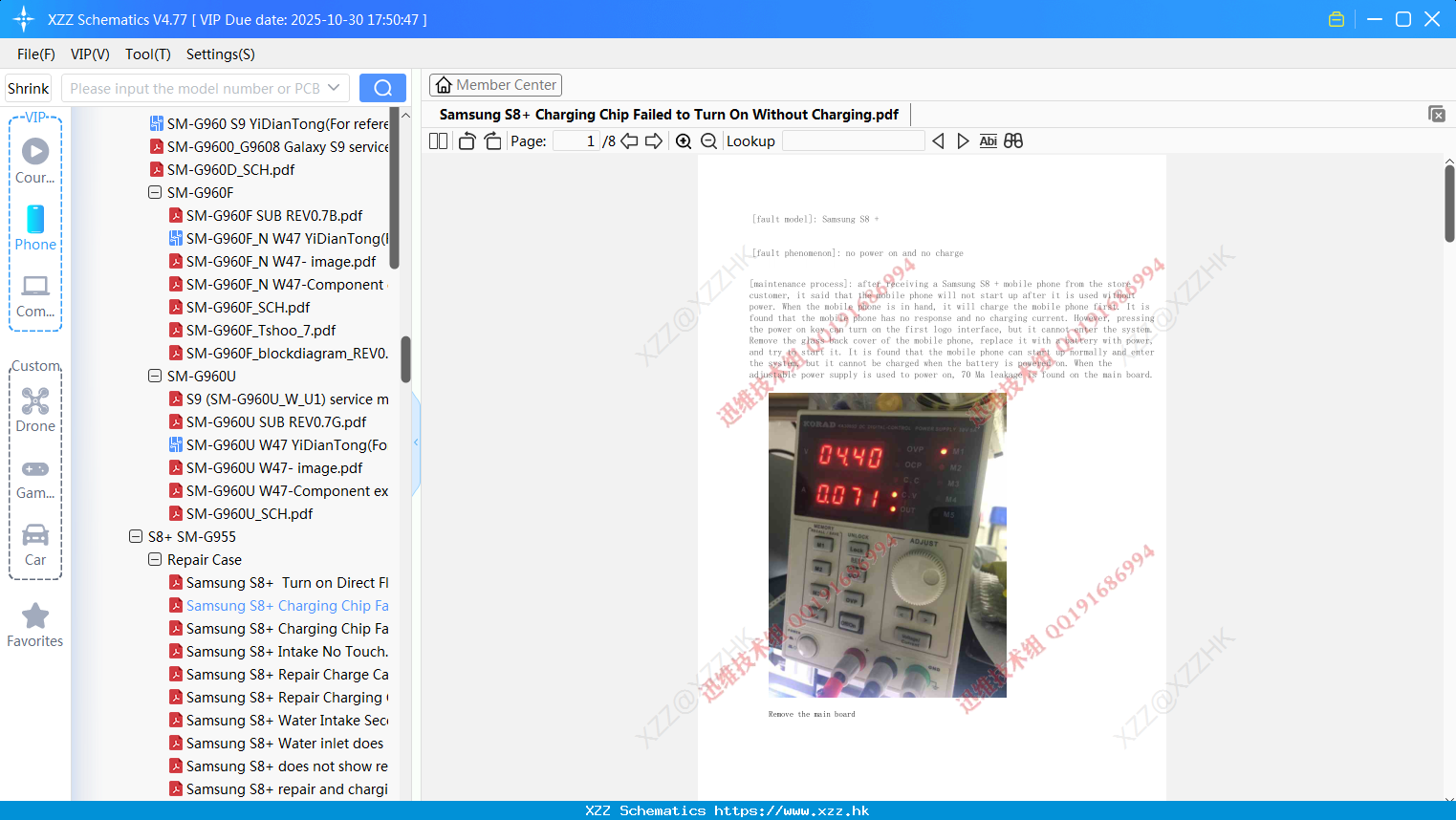Open the VIP(V) menu
Viewport: 1456px width, 820px height.
90,54
